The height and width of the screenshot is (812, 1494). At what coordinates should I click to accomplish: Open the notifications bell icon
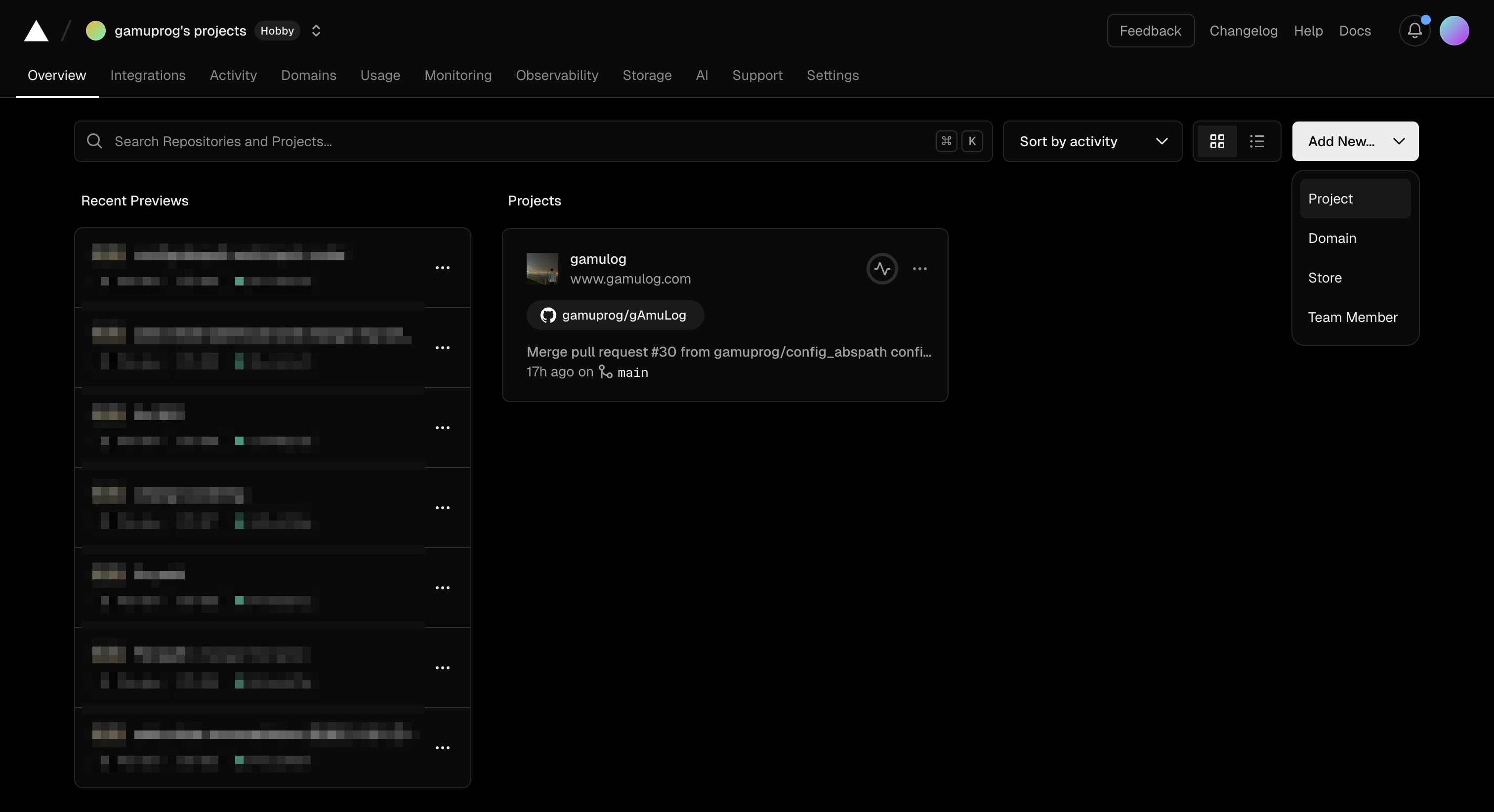point(1414,31)
